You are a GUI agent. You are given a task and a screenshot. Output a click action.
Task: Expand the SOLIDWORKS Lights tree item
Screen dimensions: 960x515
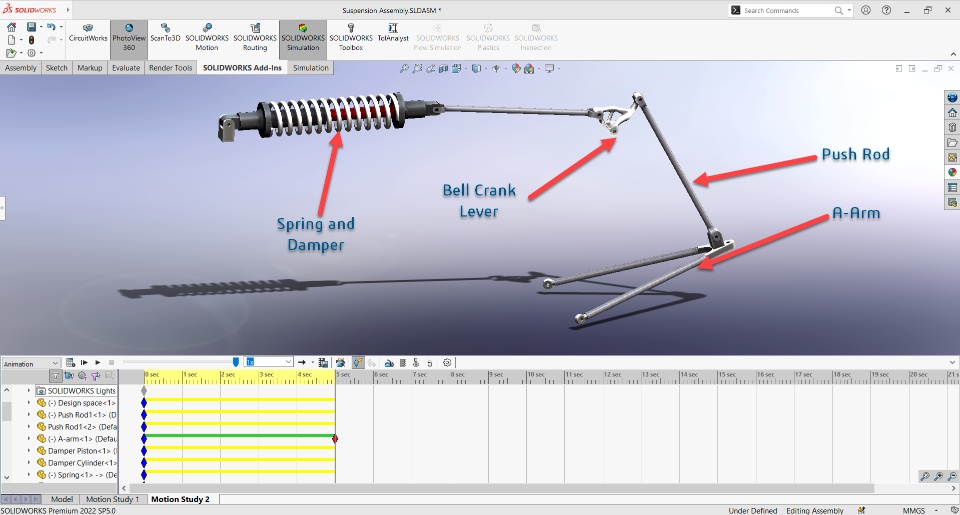click(x=28, y=390)
